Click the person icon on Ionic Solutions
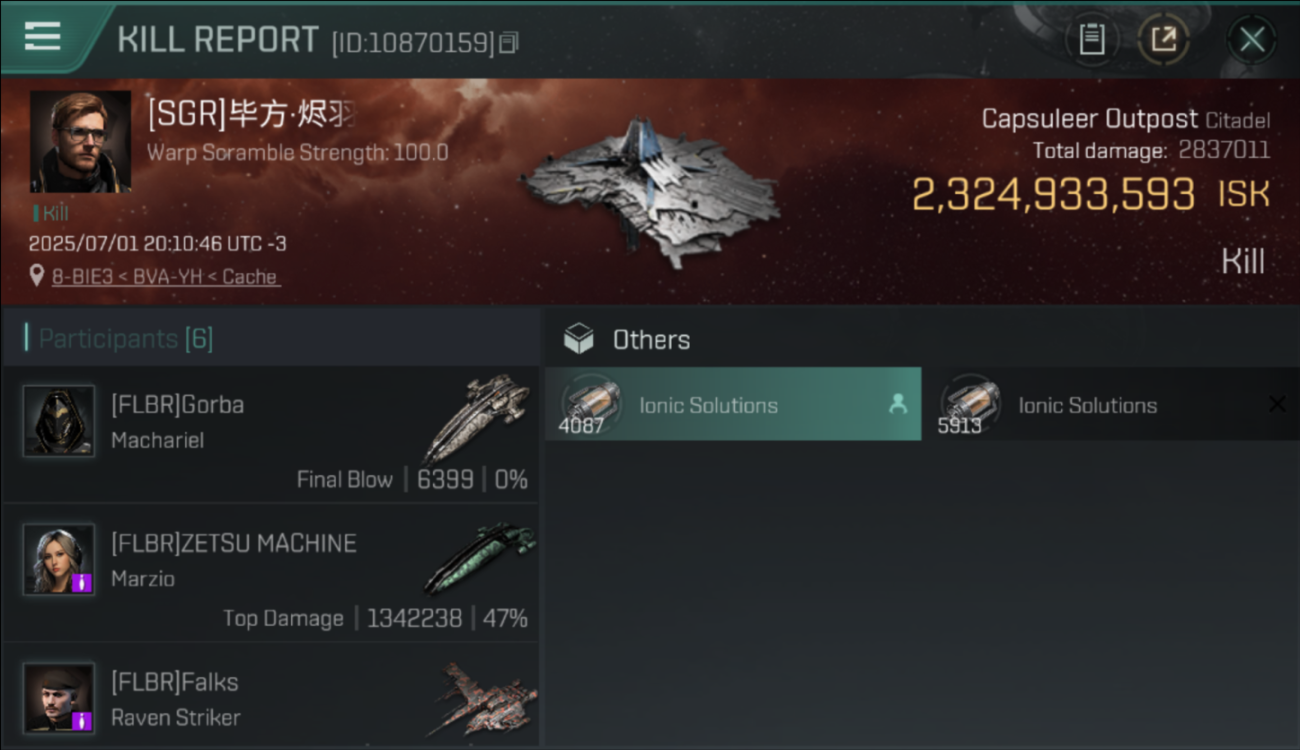The height and width of the screenshot is (750, 1300). pyautogui.click(x=898, y=404)
